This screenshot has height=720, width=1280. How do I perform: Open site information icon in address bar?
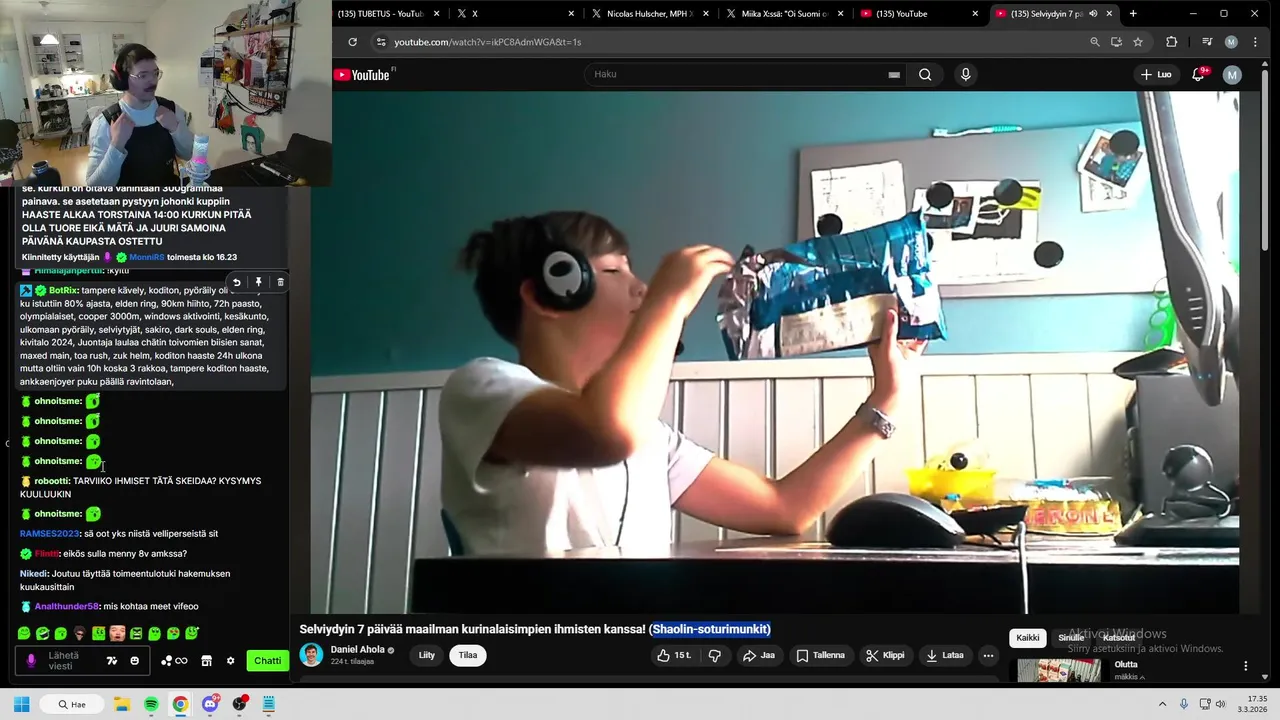[379, 42]
